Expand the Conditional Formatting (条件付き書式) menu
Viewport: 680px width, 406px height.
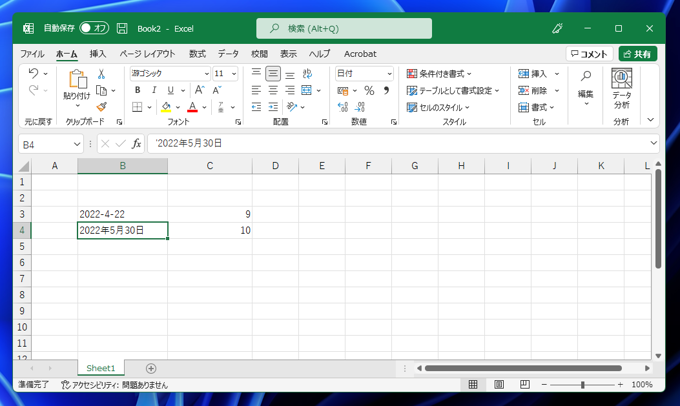[439, 74]
